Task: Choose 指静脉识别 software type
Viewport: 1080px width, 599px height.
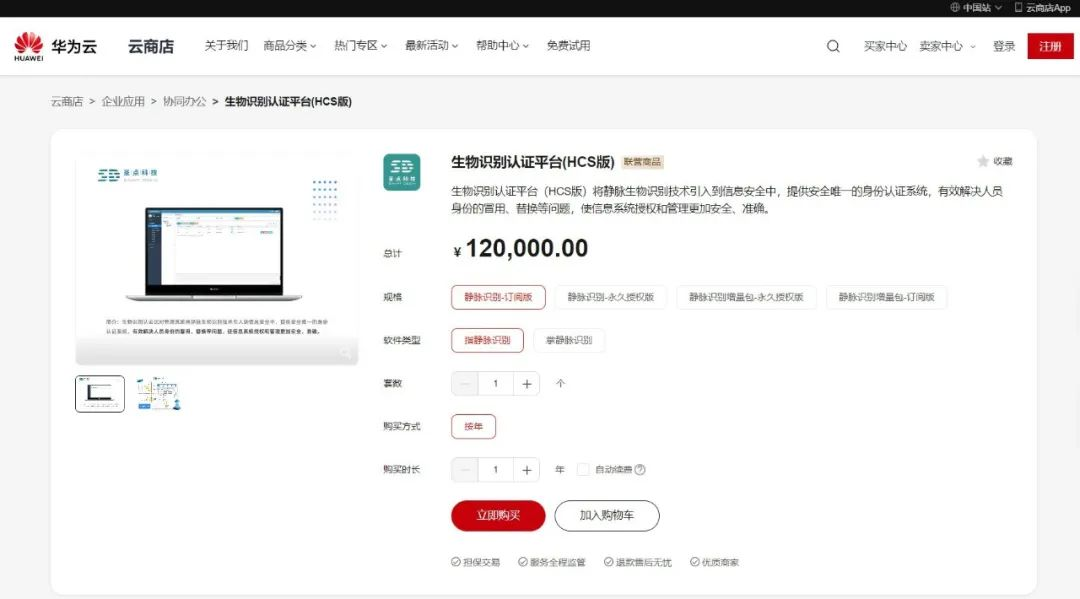Action: (487, 340)
